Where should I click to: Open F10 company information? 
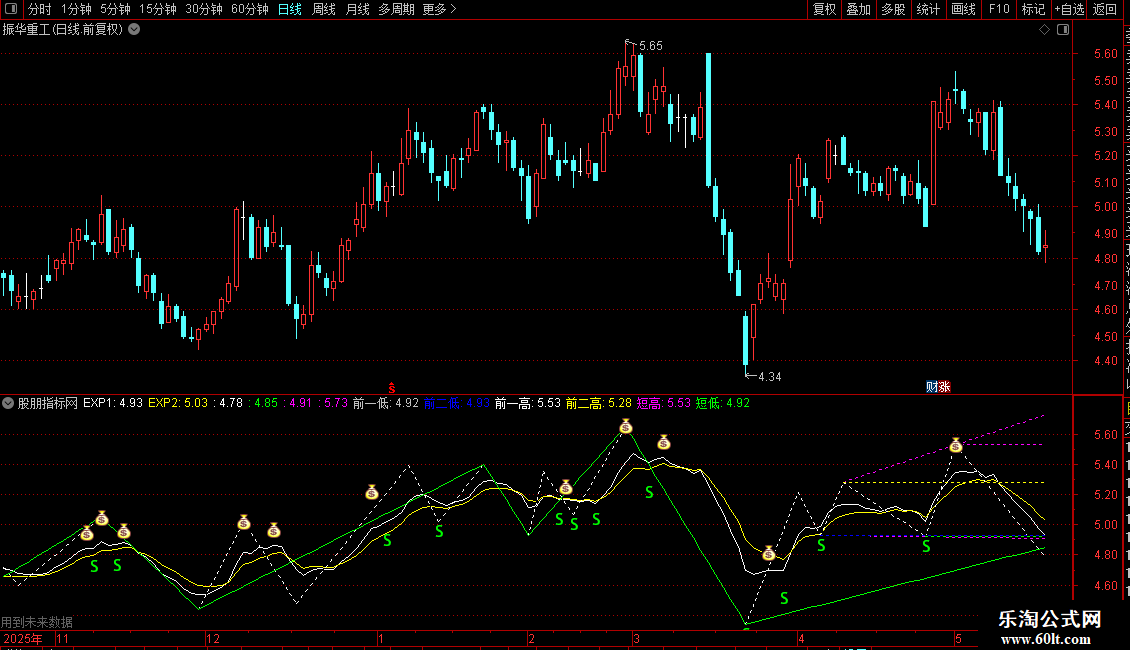999,9
